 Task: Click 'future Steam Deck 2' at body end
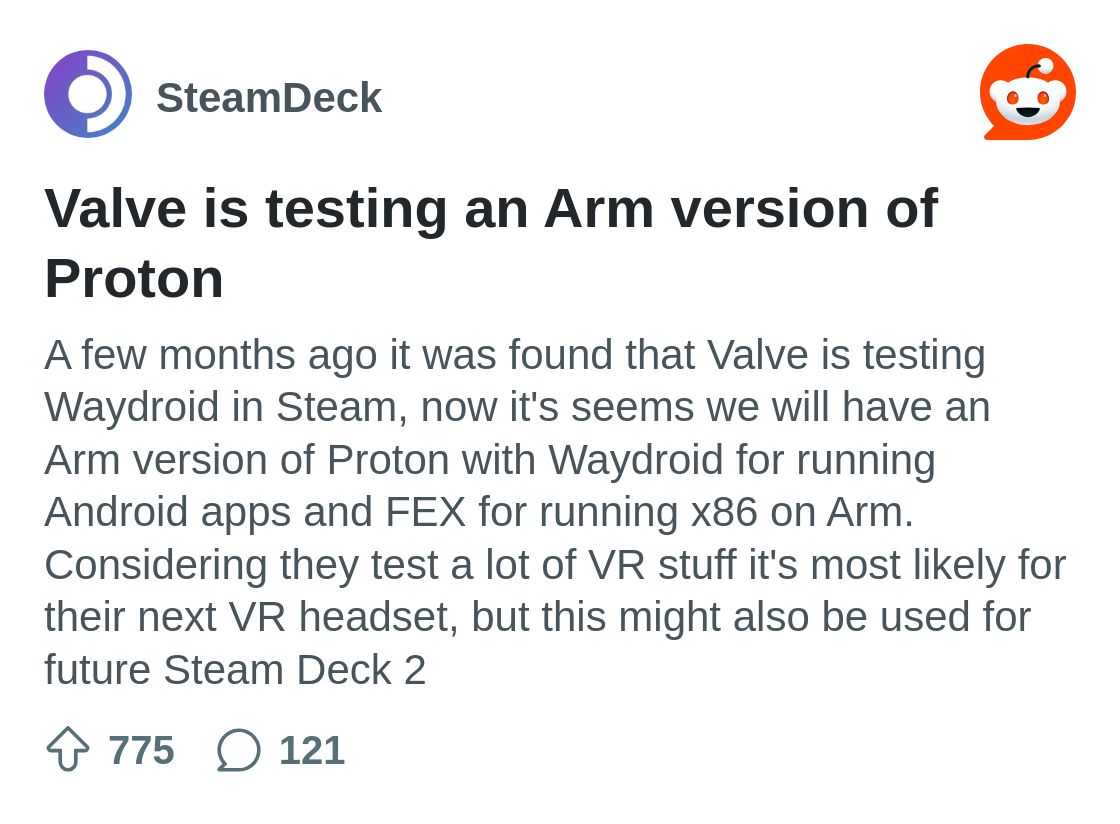click(x=235, y=669)
